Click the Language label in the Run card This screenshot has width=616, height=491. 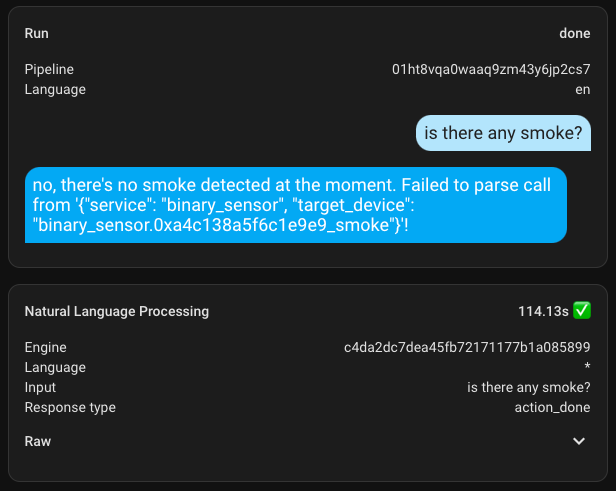tap(55, 89)
